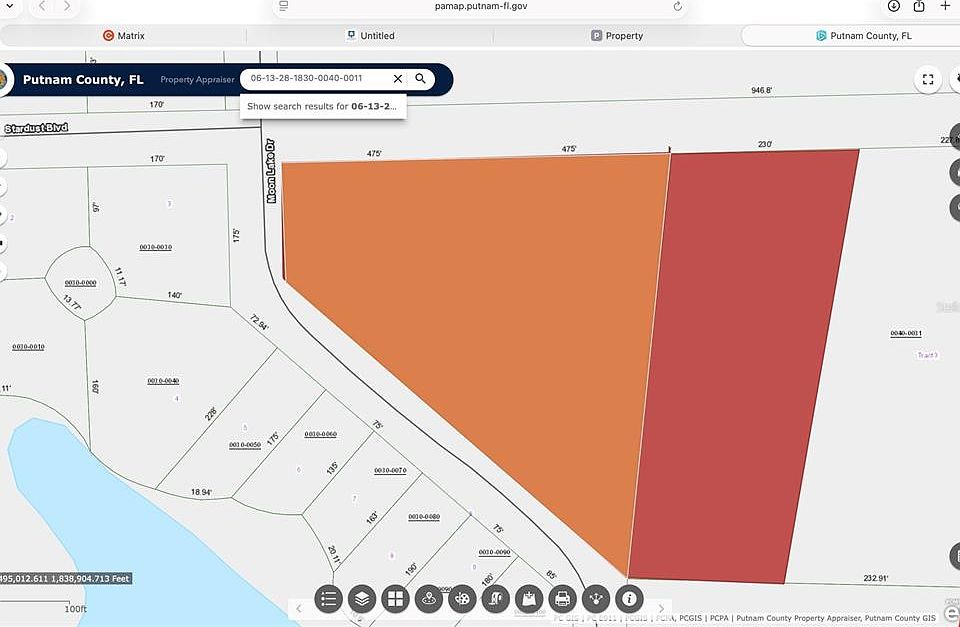The image size is (960, 627).
Task: Toggle fullscreen map view
Action: (x=928, y=79)
